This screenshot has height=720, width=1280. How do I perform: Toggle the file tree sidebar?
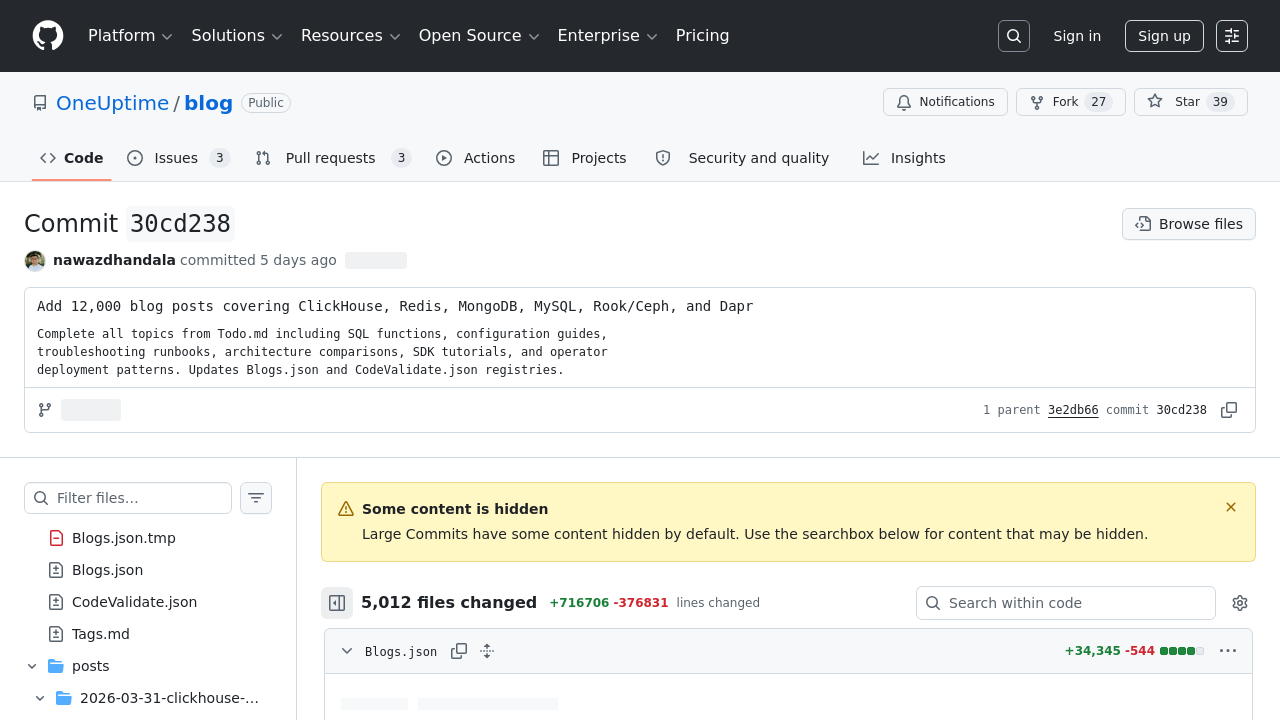tap(337, 603)
